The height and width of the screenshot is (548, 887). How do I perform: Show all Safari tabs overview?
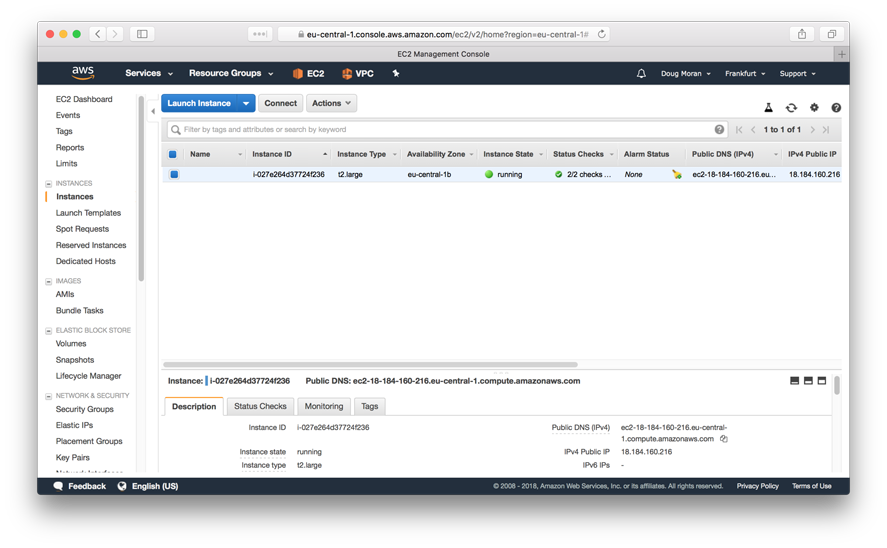[832, 34]
